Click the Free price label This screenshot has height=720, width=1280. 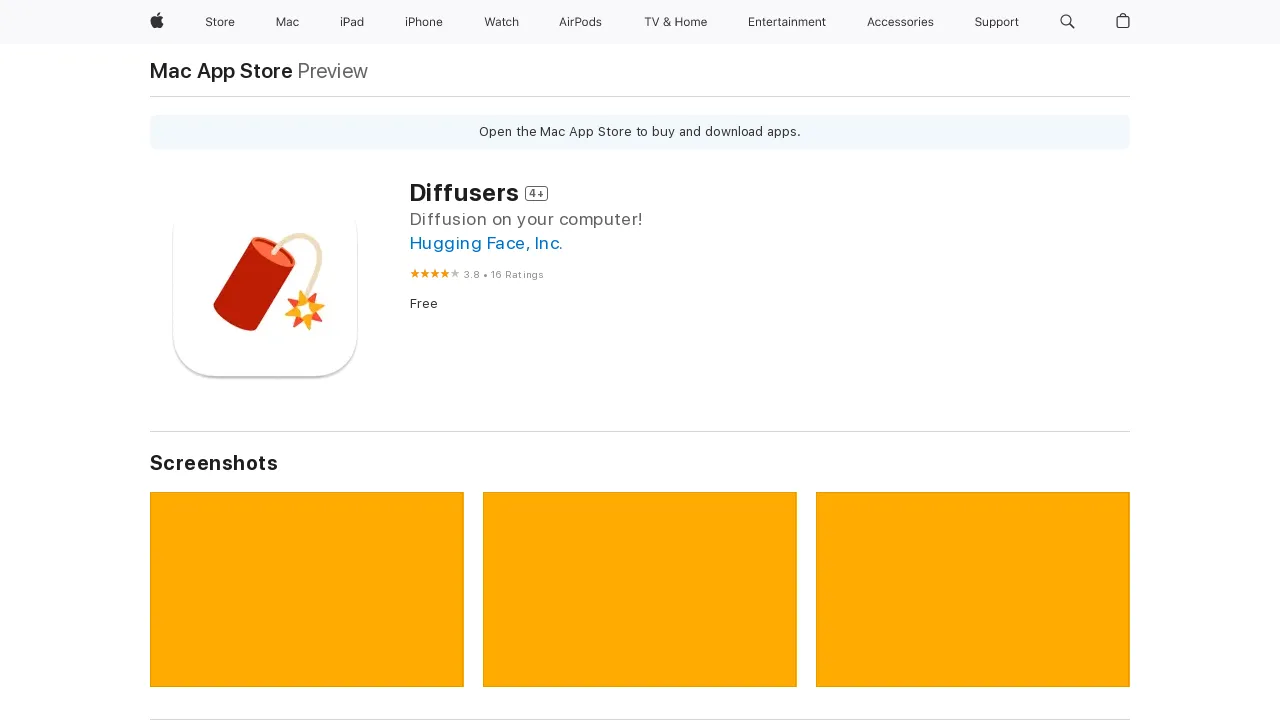pos(424,304)
